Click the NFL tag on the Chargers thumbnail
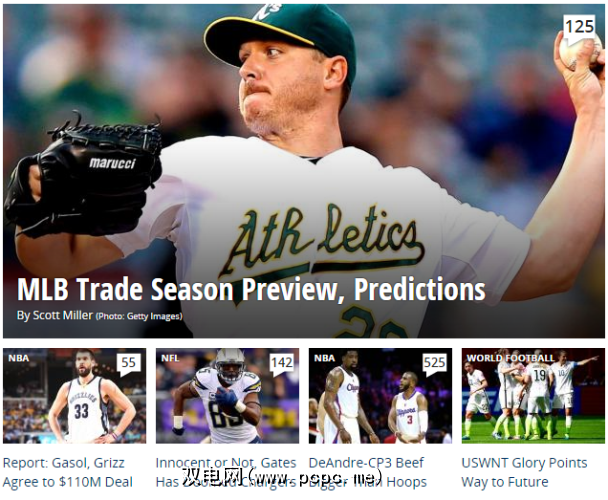608x500 pixels. 170,358
